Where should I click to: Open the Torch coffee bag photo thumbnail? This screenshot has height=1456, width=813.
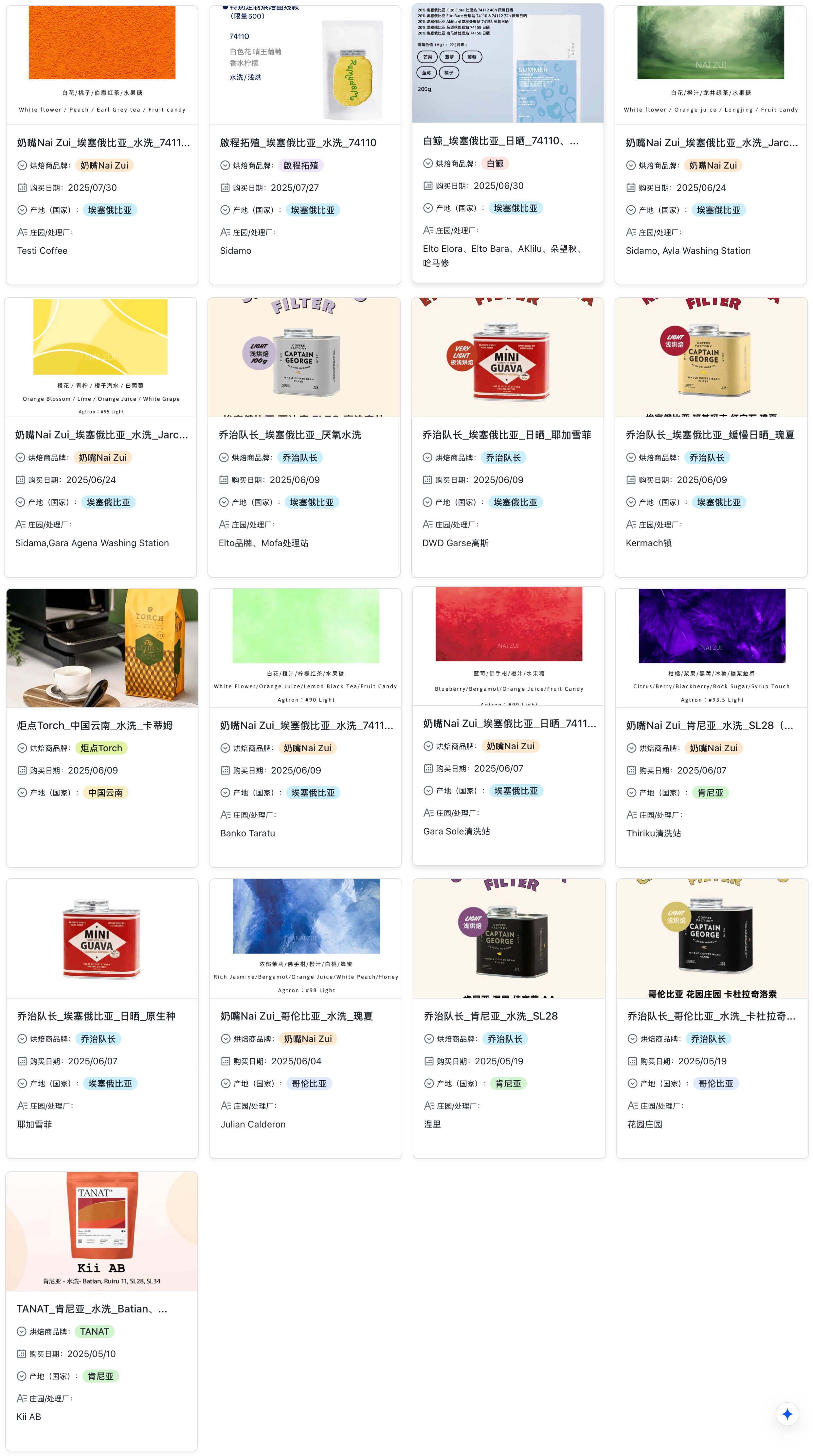(x=102, y=648)
